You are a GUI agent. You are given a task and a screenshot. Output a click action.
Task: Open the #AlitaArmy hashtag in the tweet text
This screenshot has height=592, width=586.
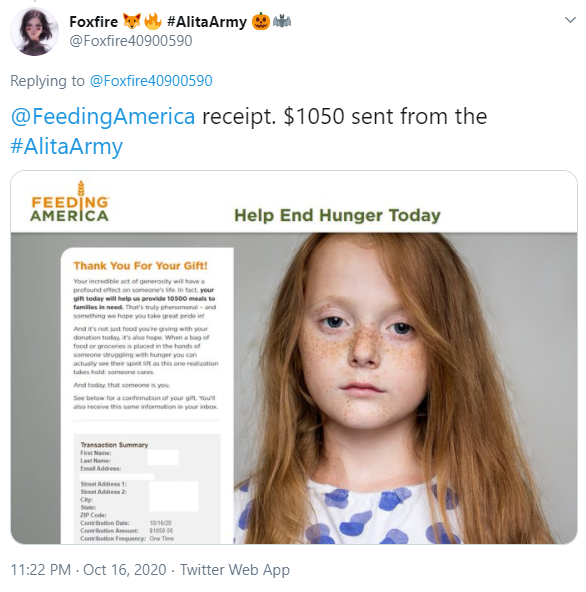tap(66, 146)
